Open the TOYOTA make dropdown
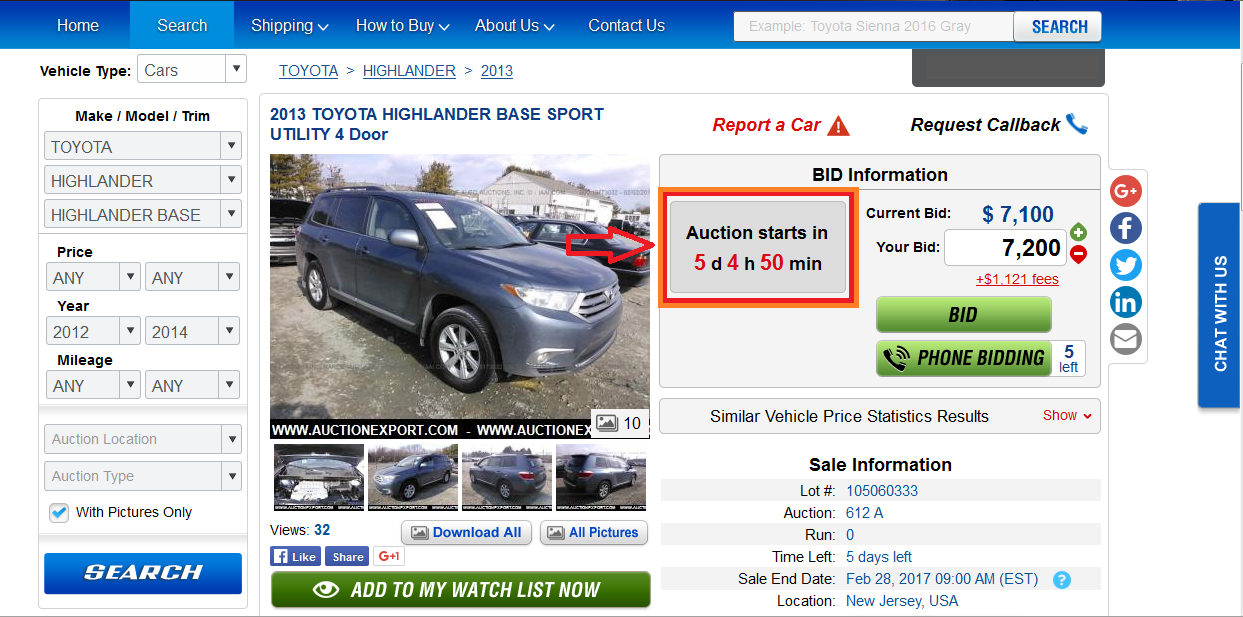 click(x=142, y=147)
